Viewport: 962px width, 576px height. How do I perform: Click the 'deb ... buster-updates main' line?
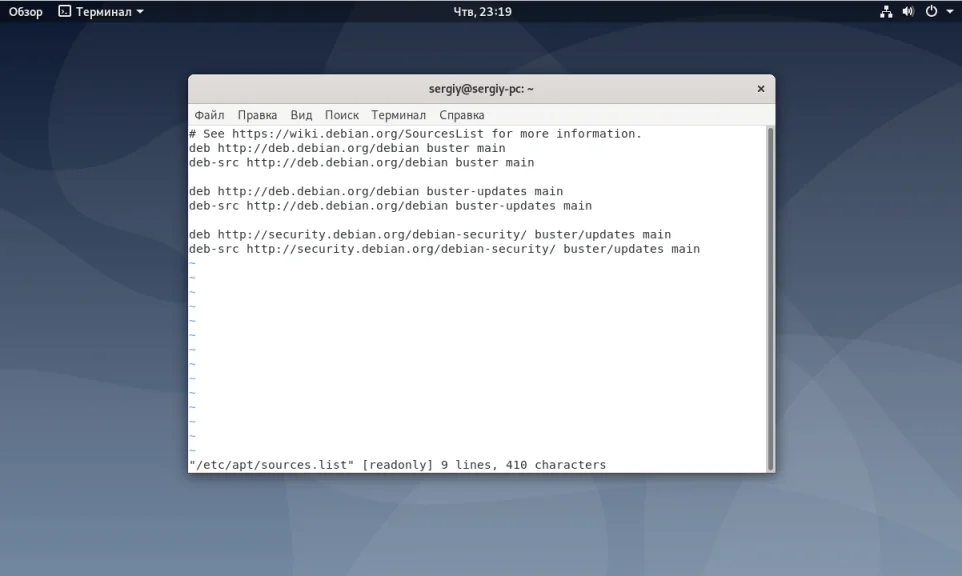[376, 191]
